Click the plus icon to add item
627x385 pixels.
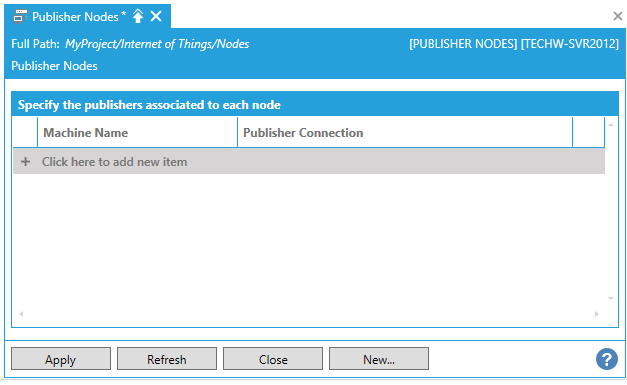click(x=26, y=162)
